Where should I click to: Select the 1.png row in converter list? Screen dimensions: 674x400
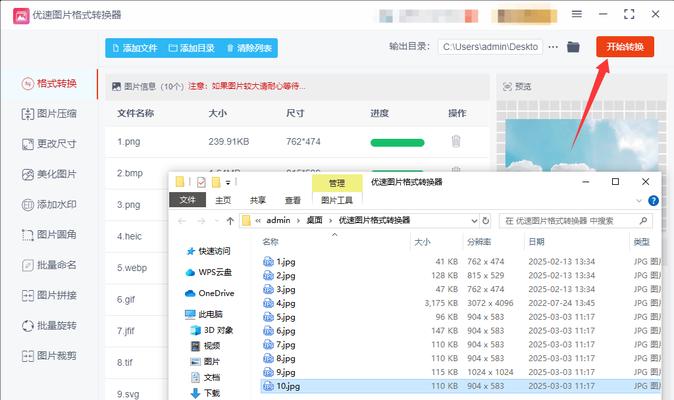coord(297,142)
